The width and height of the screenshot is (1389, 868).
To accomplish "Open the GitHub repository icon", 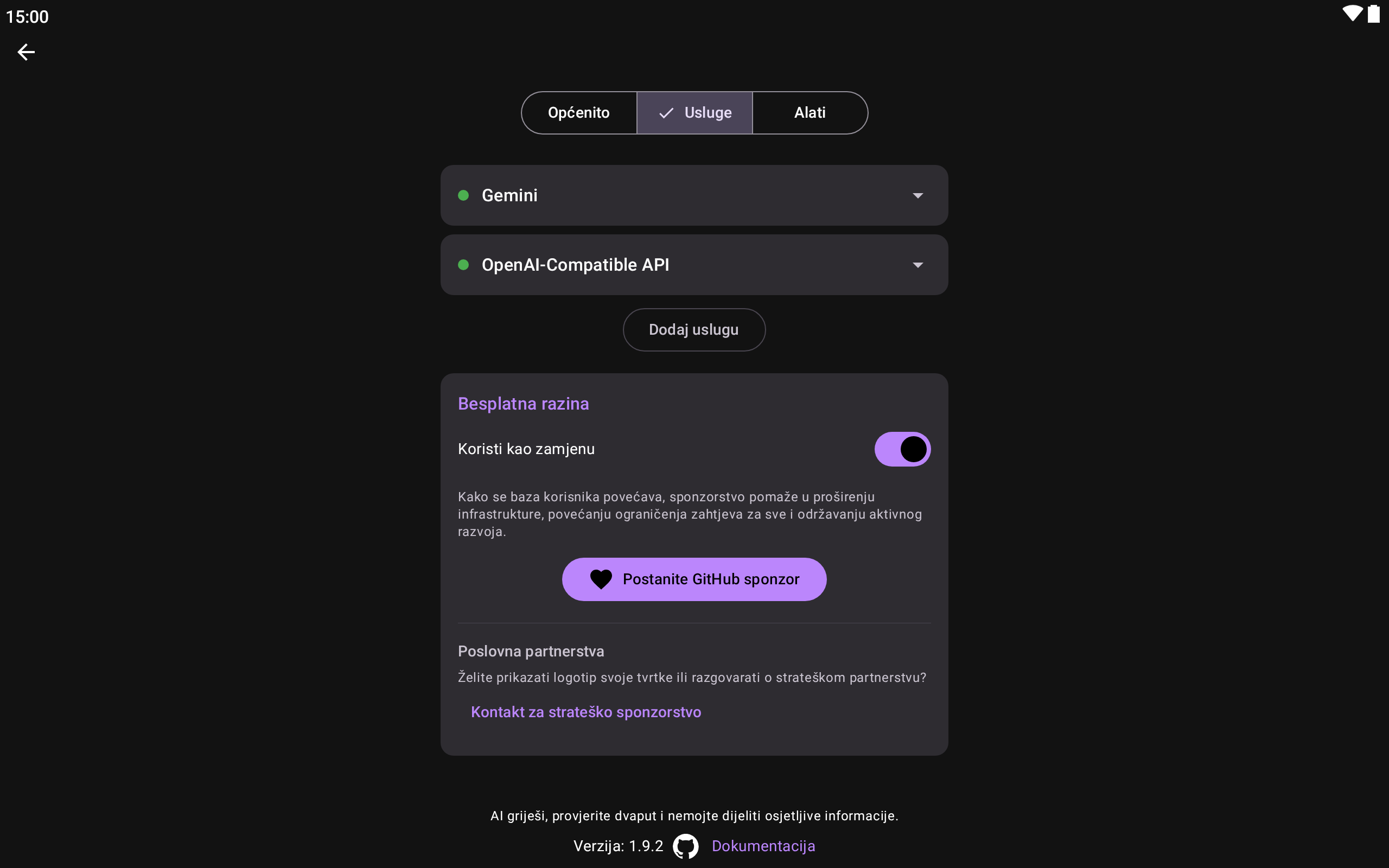I will 685,846.
